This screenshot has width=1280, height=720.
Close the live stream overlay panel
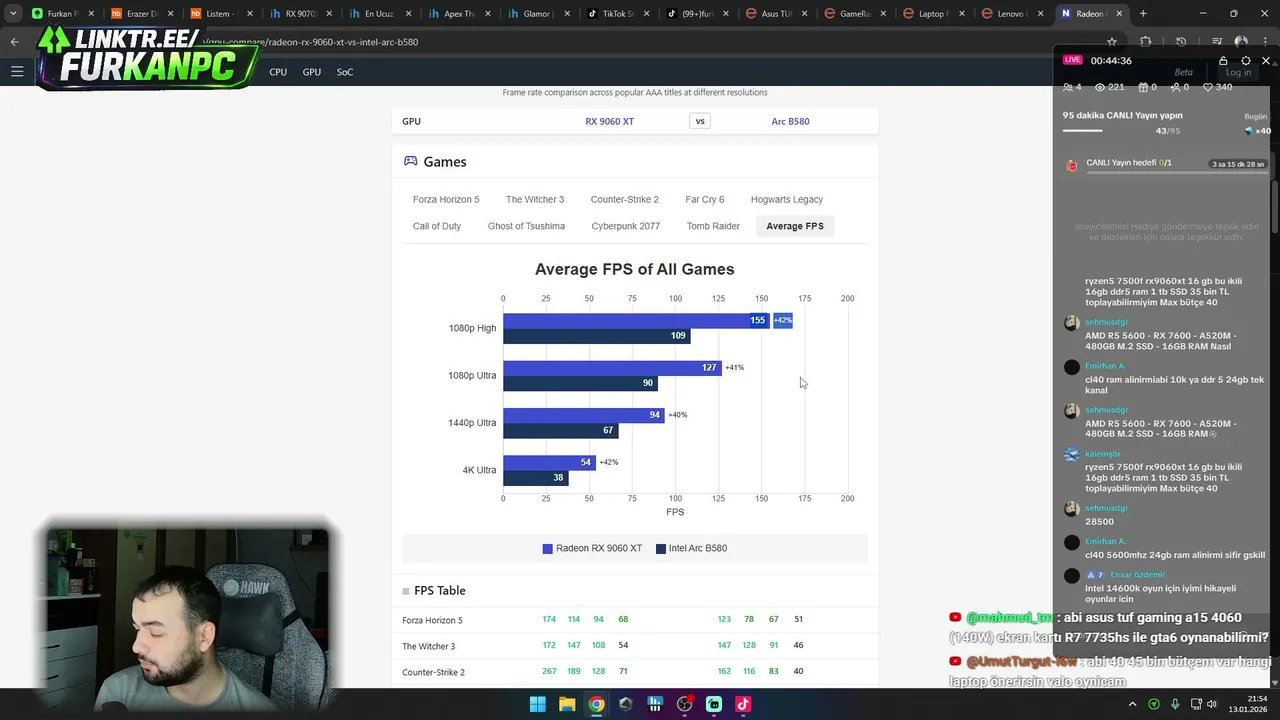[1266, 61]
